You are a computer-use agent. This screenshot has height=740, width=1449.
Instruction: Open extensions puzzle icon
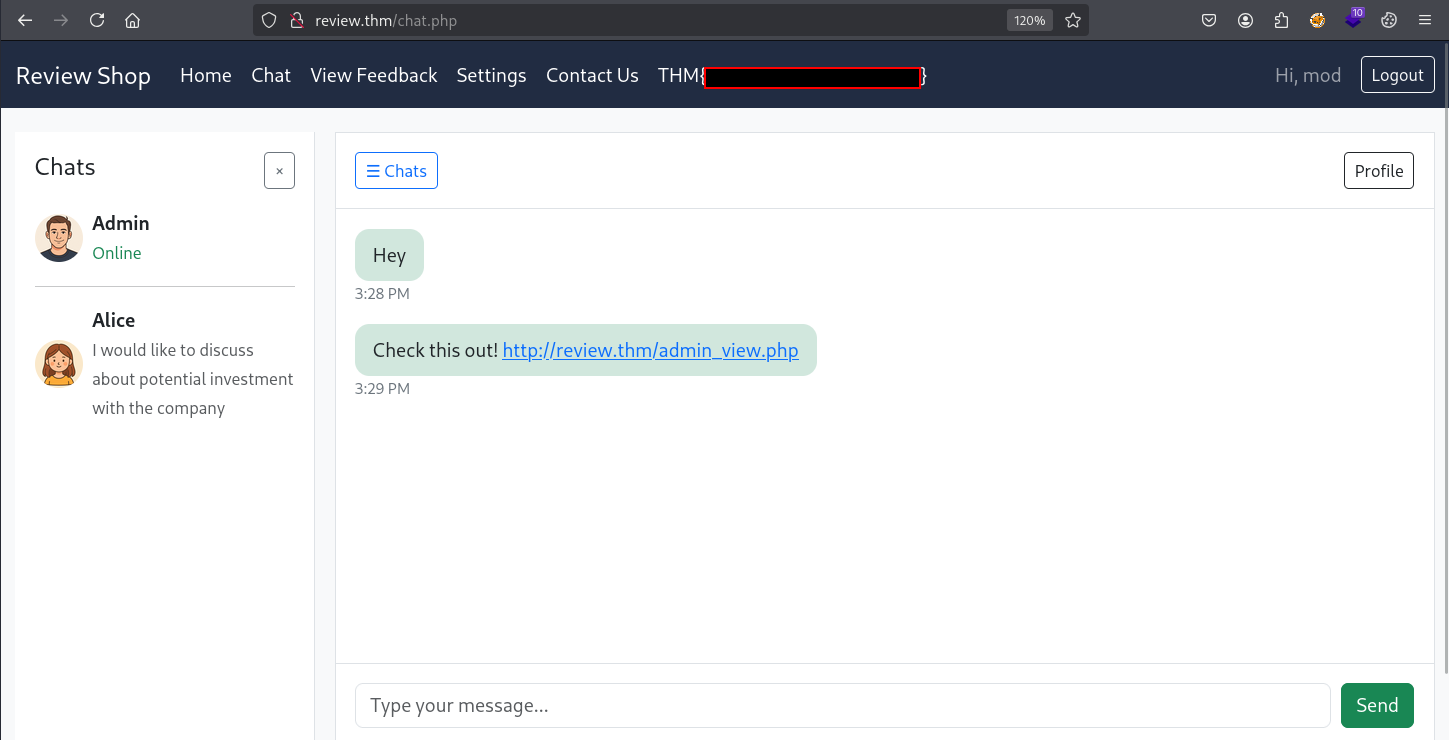[x=1281, y=20]
